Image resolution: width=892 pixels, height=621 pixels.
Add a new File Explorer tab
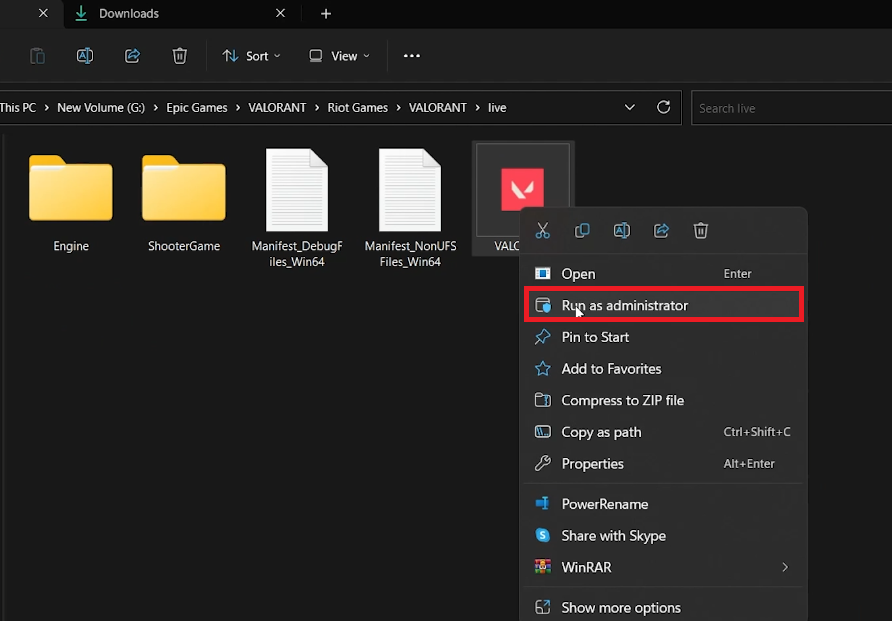tap(326, 14)
